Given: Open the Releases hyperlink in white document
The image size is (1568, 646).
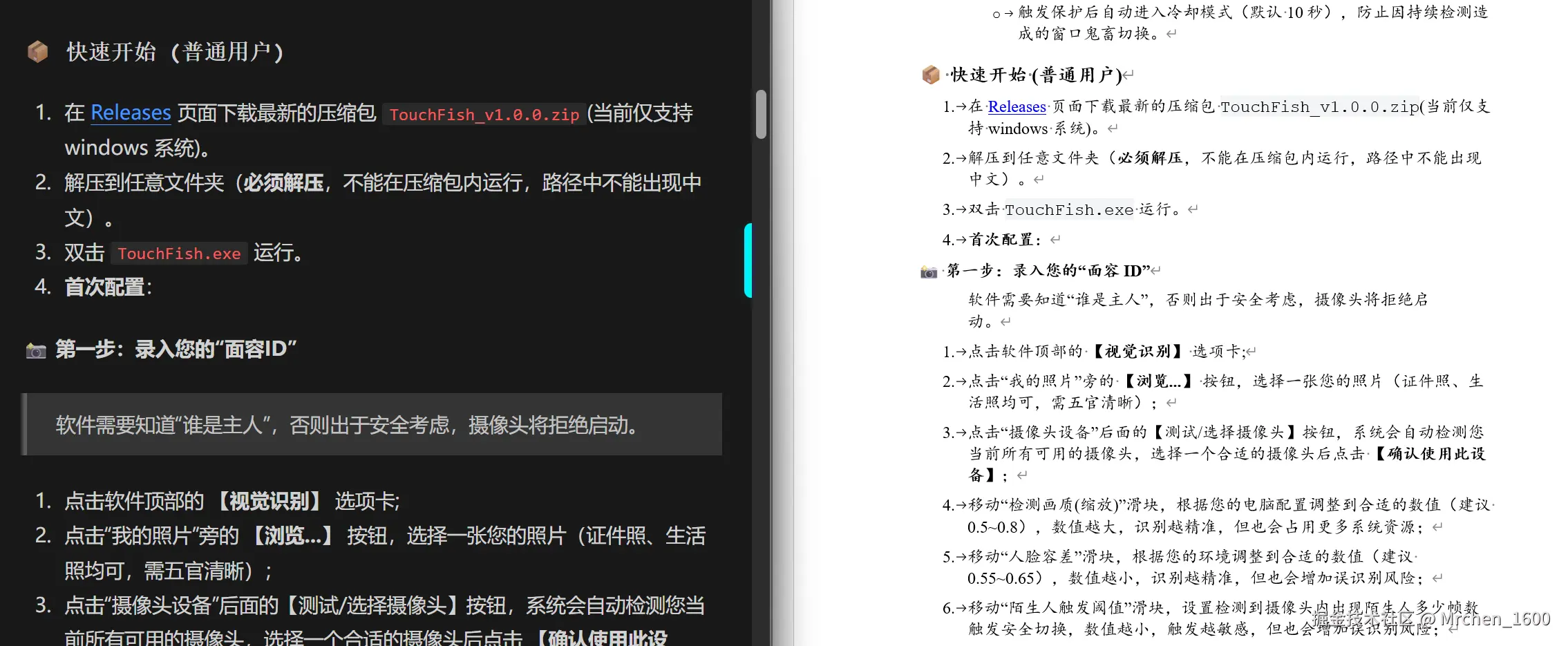Looking at the screenshot, I should 1017,106.
